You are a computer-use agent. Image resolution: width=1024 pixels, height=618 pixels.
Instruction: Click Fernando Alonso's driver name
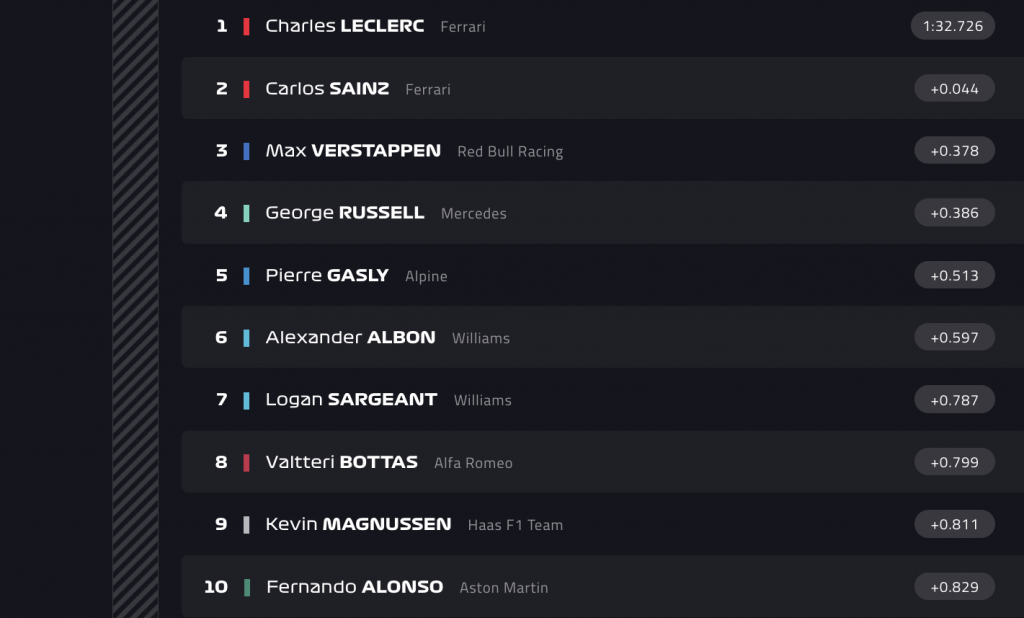[354, 587]
